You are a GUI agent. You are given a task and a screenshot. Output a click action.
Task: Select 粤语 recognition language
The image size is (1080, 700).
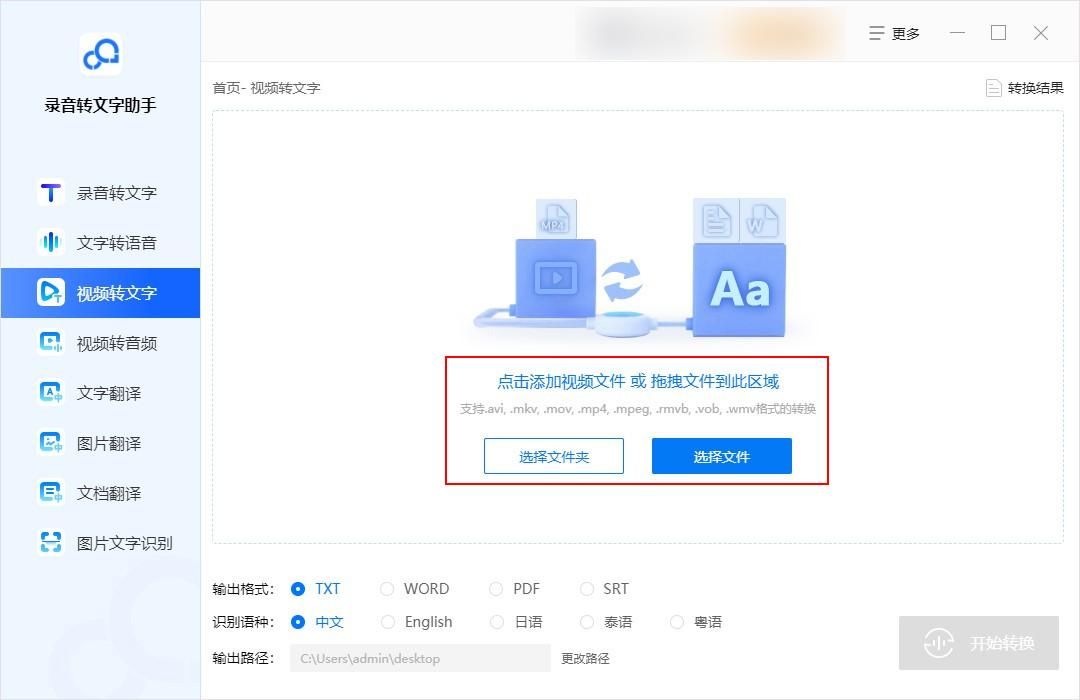(x=696, y=622)
